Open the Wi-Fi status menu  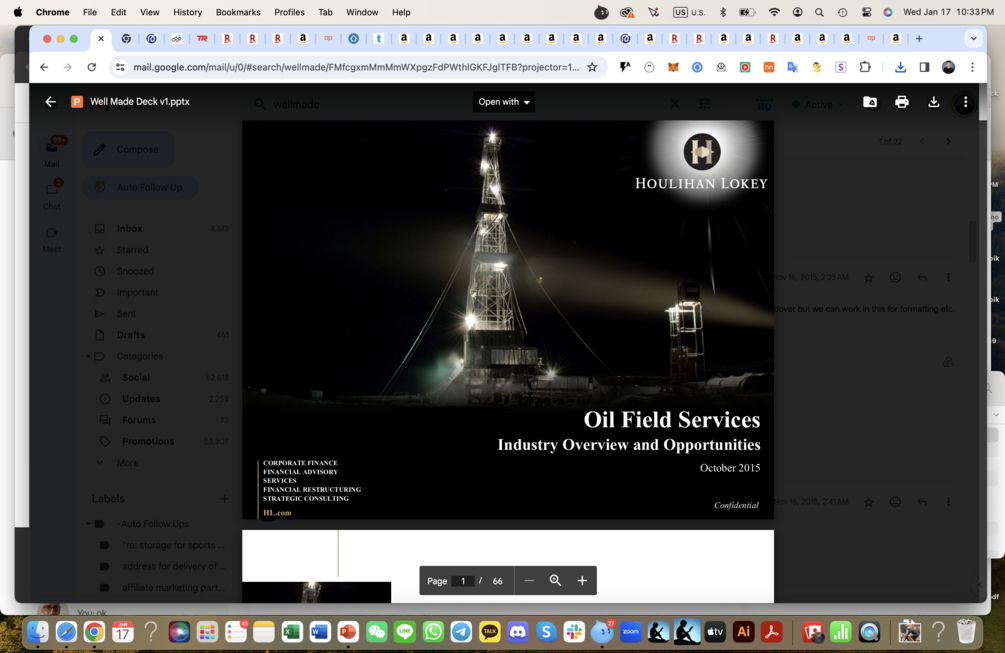pos(774,12)
